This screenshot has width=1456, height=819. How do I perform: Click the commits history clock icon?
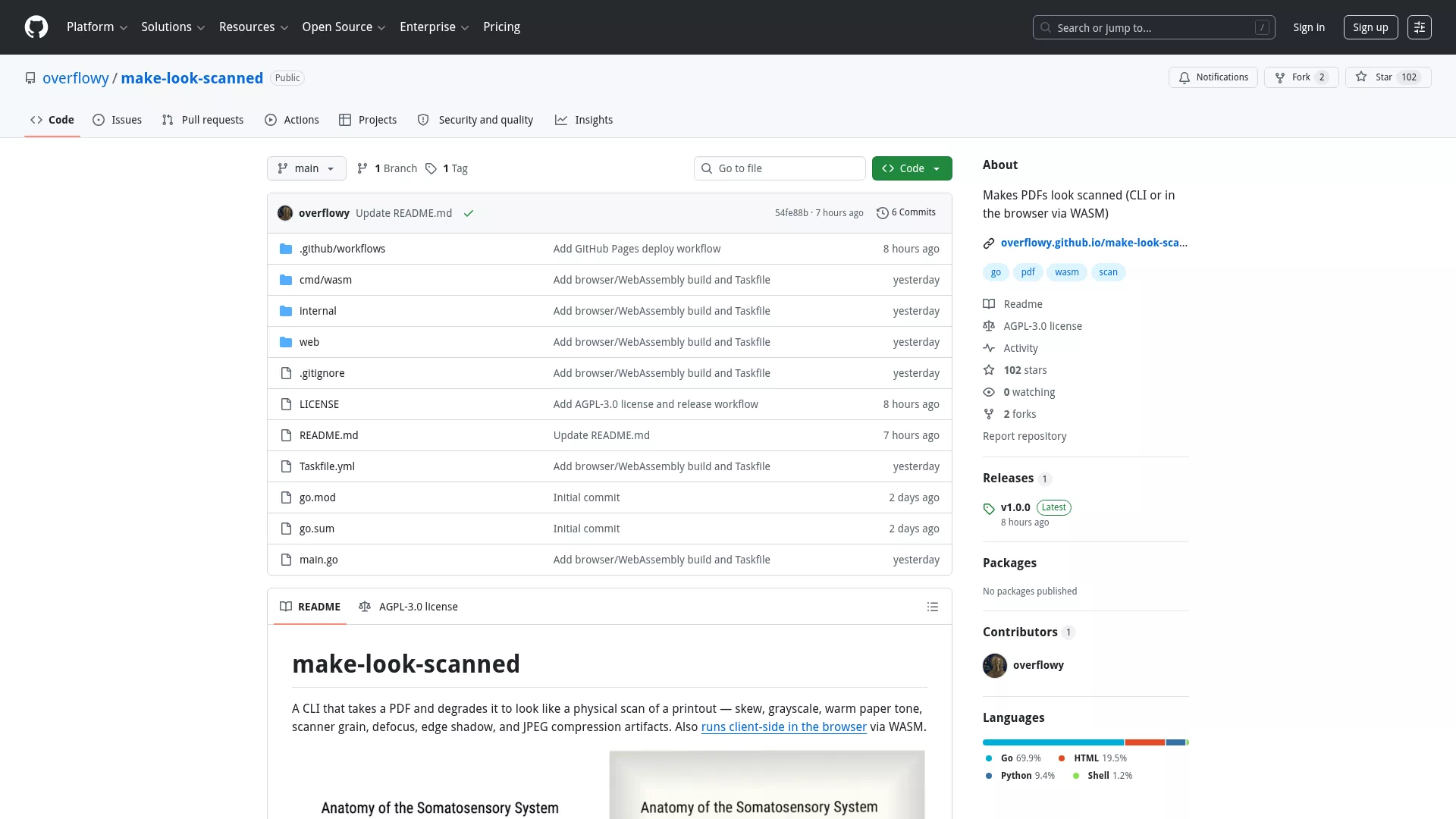click(x=882, y=213)
